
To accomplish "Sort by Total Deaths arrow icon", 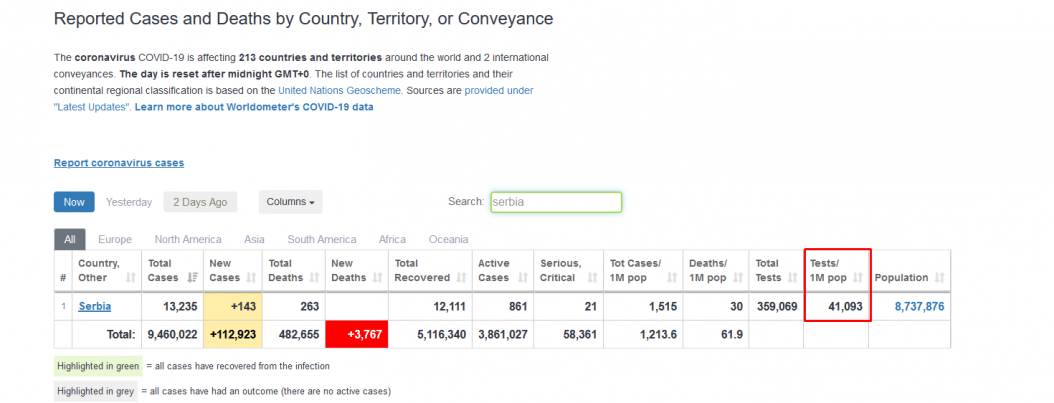I will pos(315,277).
